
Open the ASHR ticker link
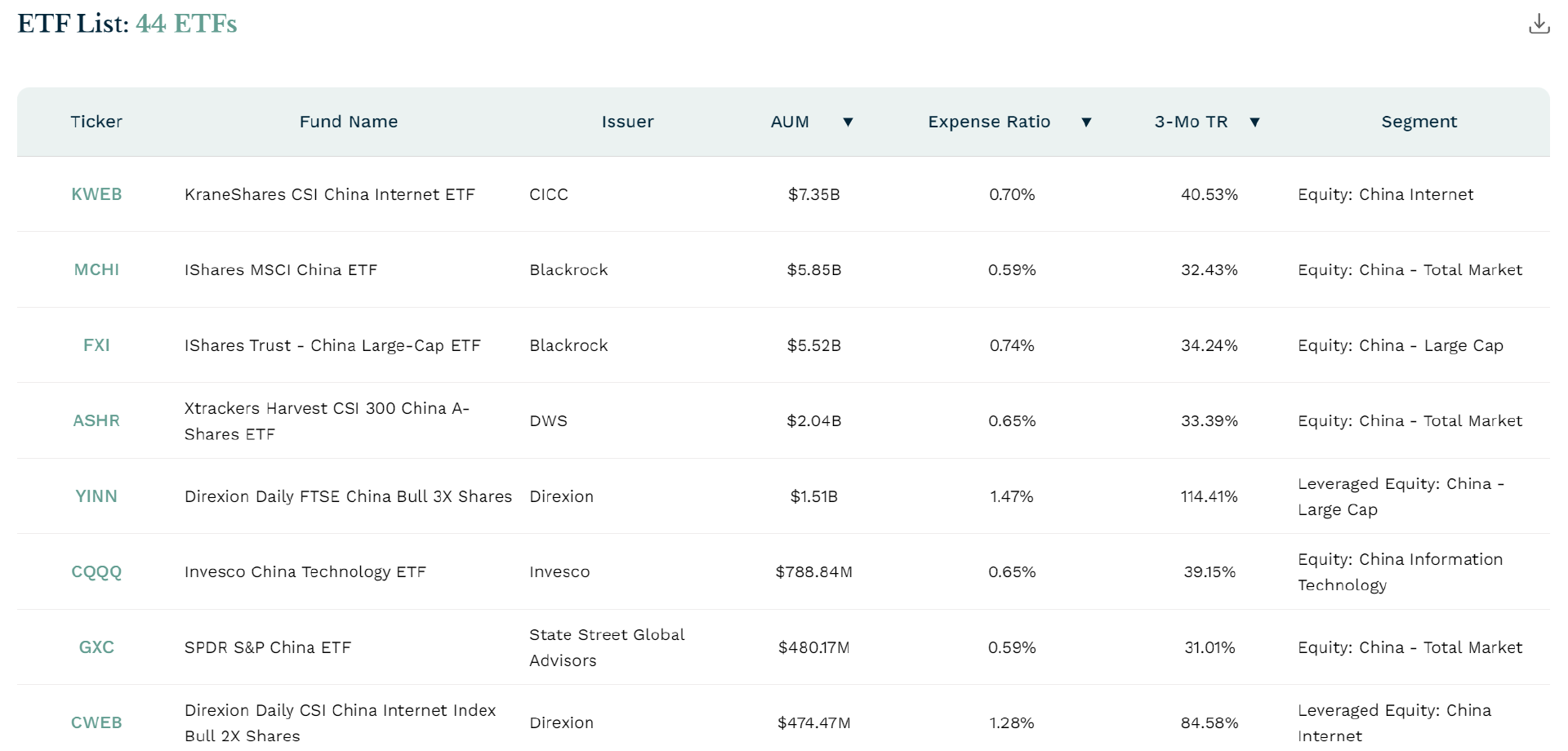(96, 420)
